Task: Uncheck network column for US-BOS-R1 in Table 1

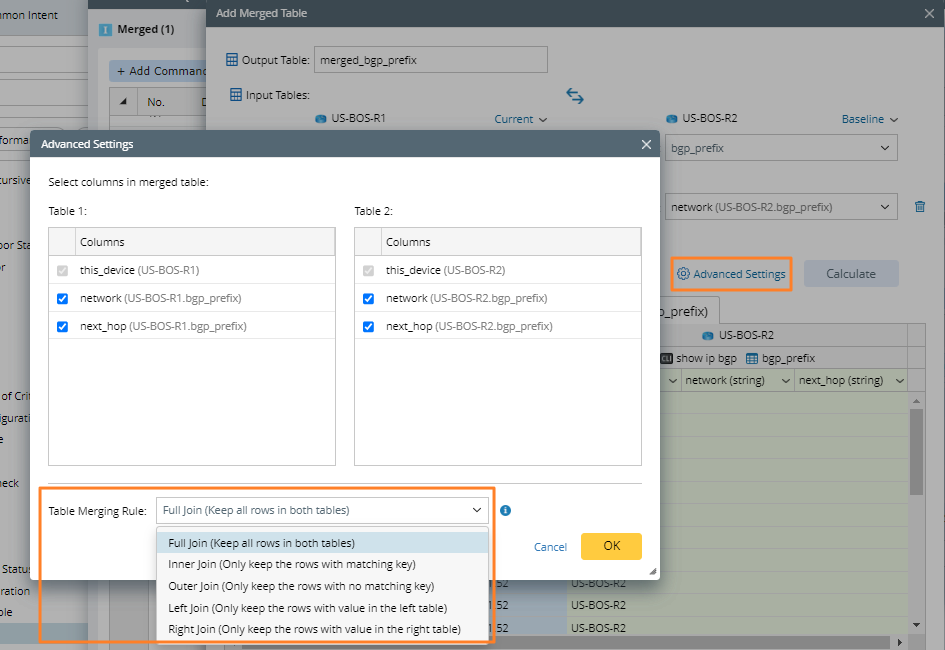Action: 63,298
